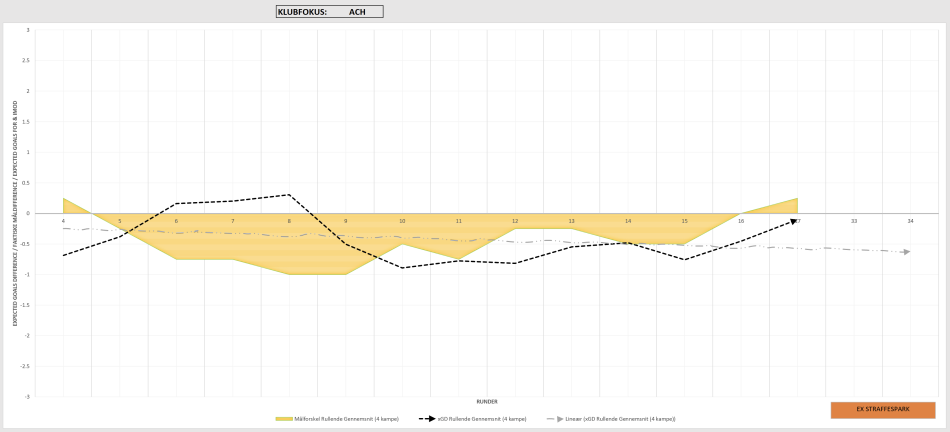The height and width of the screenshot is (432, 950).
Task: Click the yellow Målforskel legend swatch
Action: [x=284, y=419]
